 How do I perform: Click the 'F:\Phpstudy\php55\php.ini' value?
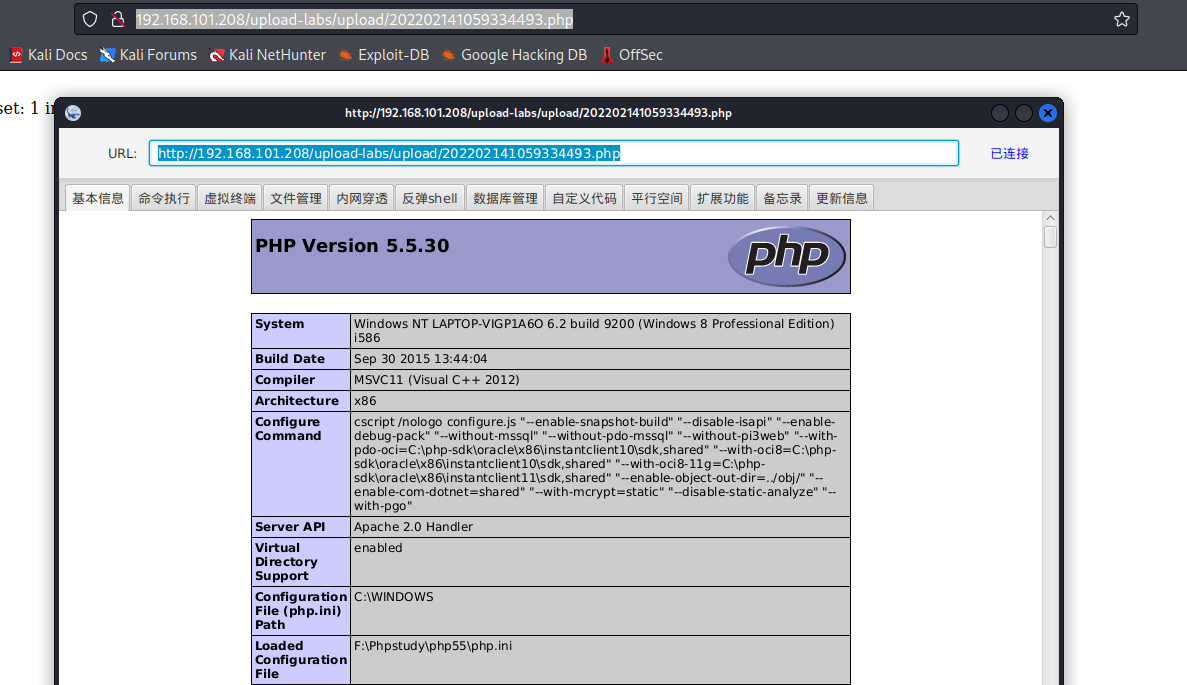tap(433, 646)
